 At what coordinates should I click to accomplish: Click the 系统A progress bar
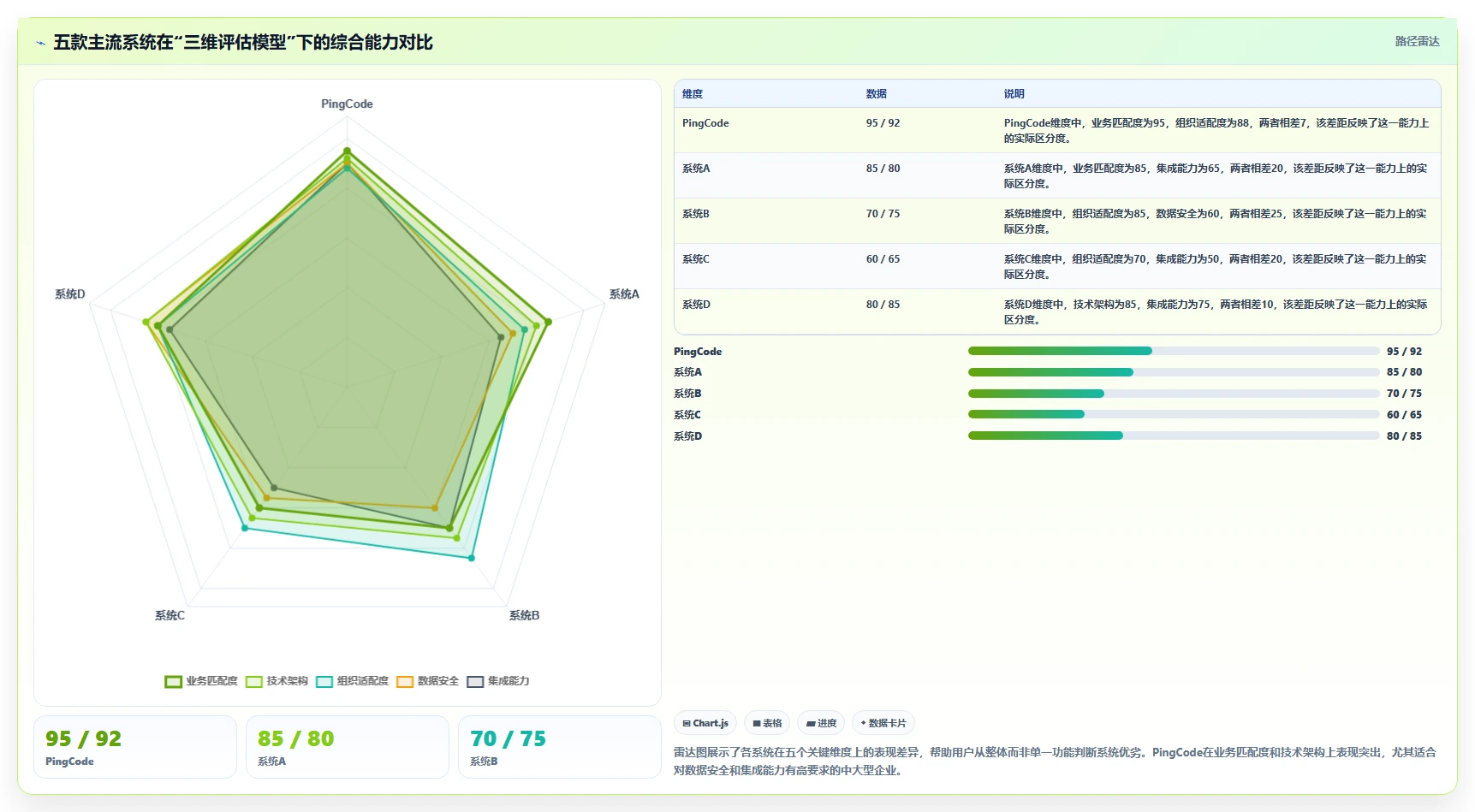(x=1174, y=372)
